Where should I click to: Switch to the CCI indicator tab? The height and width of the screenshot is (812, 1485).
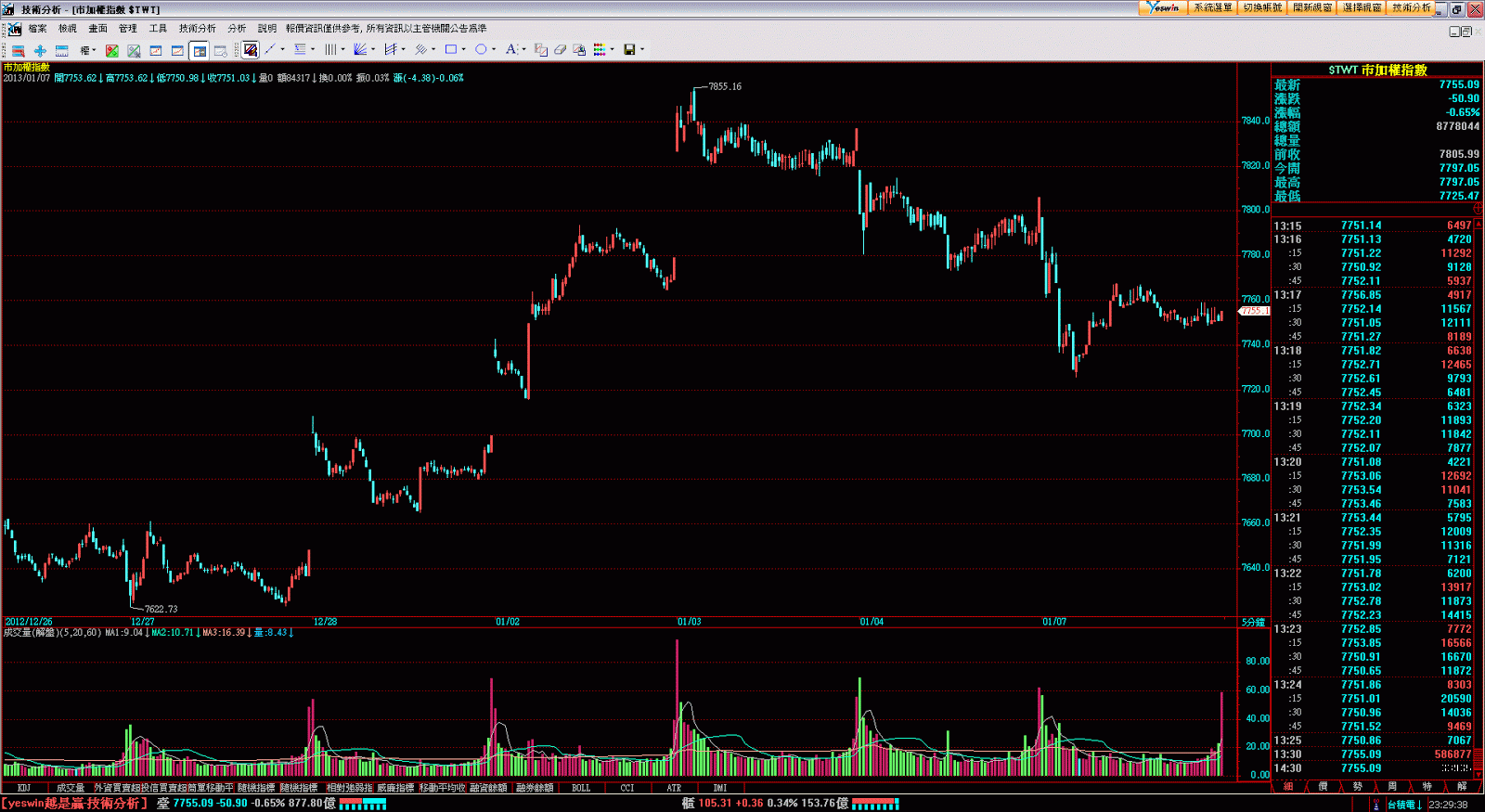click(x=627, y=788)
